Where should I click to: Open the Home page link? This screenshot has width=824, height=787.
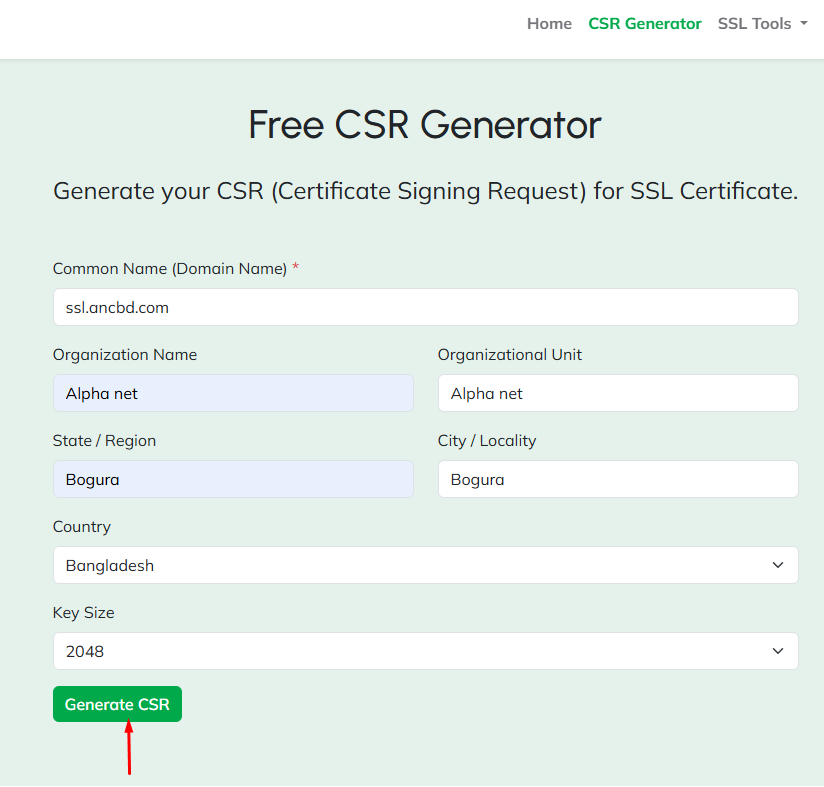[x=549, y=24]
